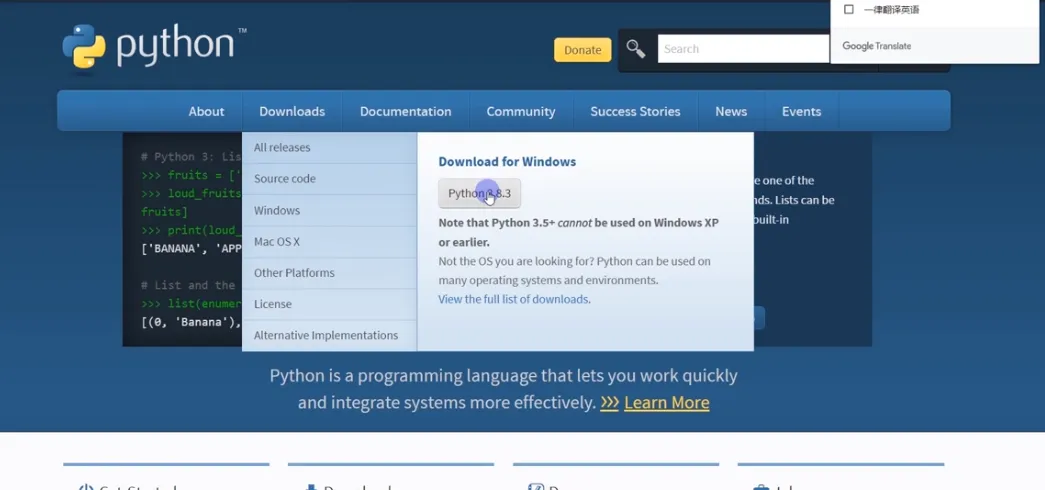Viewport: 1045px width, 490px height.
Task: Tick the checkbox in Google Translate popup
Action: click(x=848, y=9)
